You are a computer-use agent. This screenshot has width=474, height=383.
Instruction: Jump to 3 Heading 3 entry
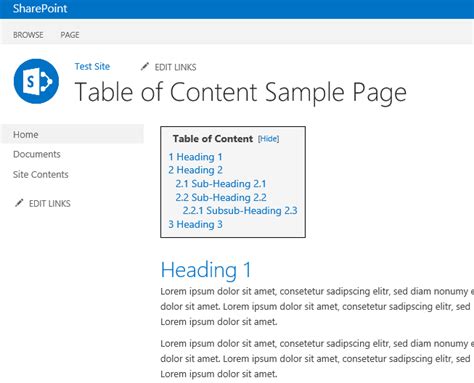195,224
